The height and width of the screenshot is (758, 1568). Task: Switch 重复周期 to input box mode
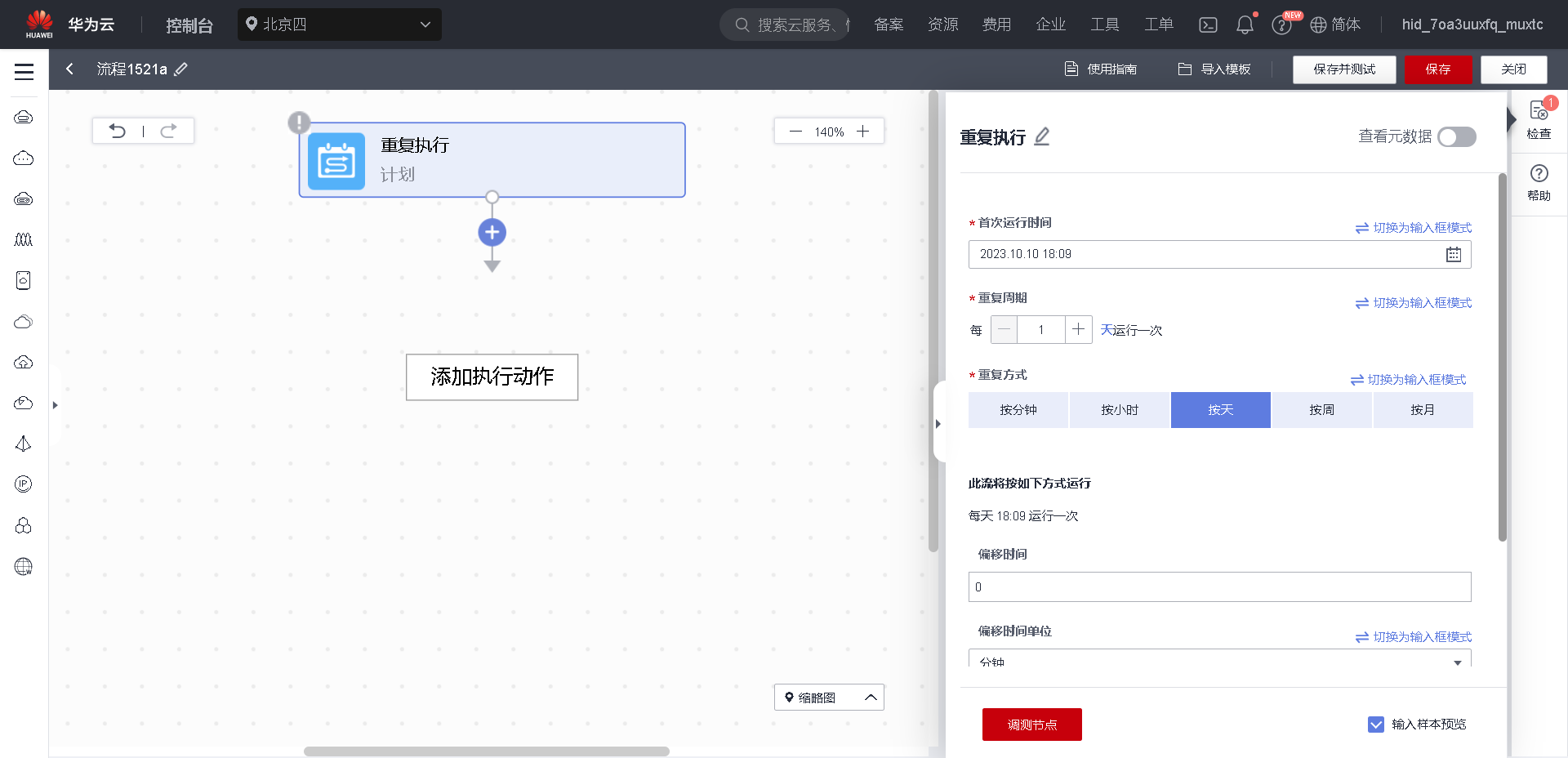pyautogui.click(x=1414, y=303)
